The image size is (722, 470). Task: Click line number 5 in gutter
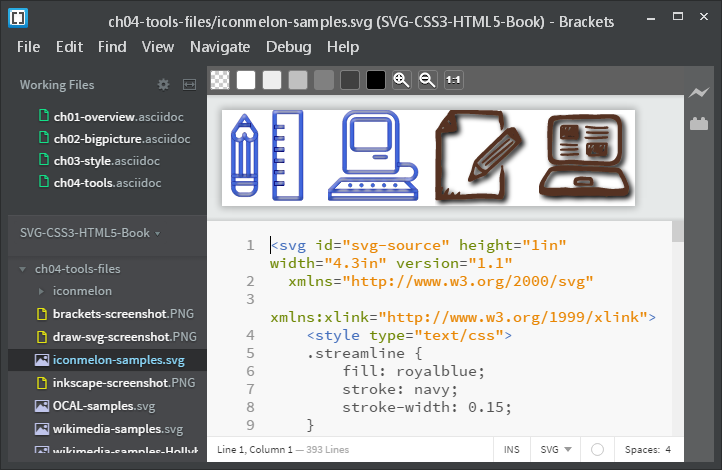coord(250,353)
